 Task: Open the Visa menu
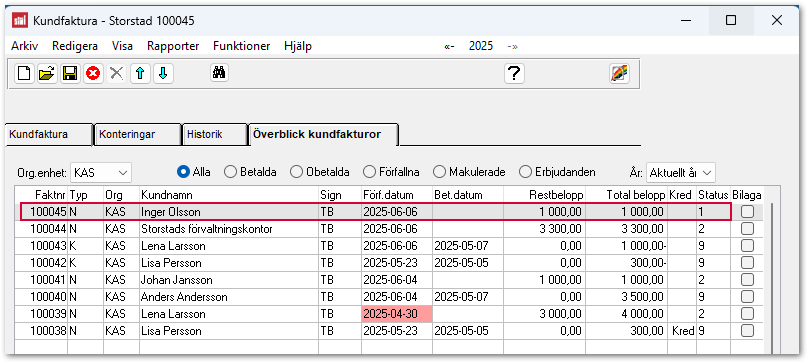click(x=122, y=46)
